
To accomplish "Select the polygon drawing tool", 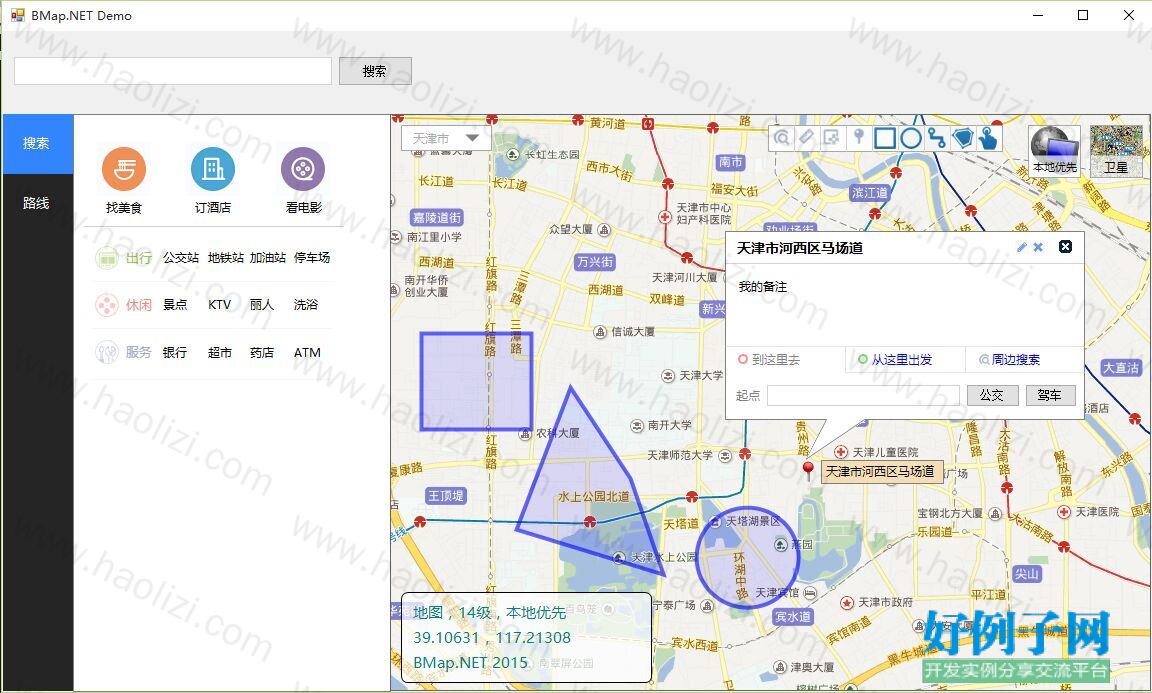I will [962, 137].
